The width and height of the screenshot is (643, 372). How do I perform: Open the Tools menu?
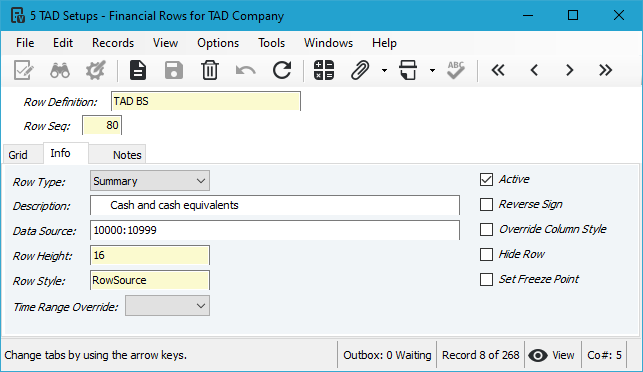271,43
